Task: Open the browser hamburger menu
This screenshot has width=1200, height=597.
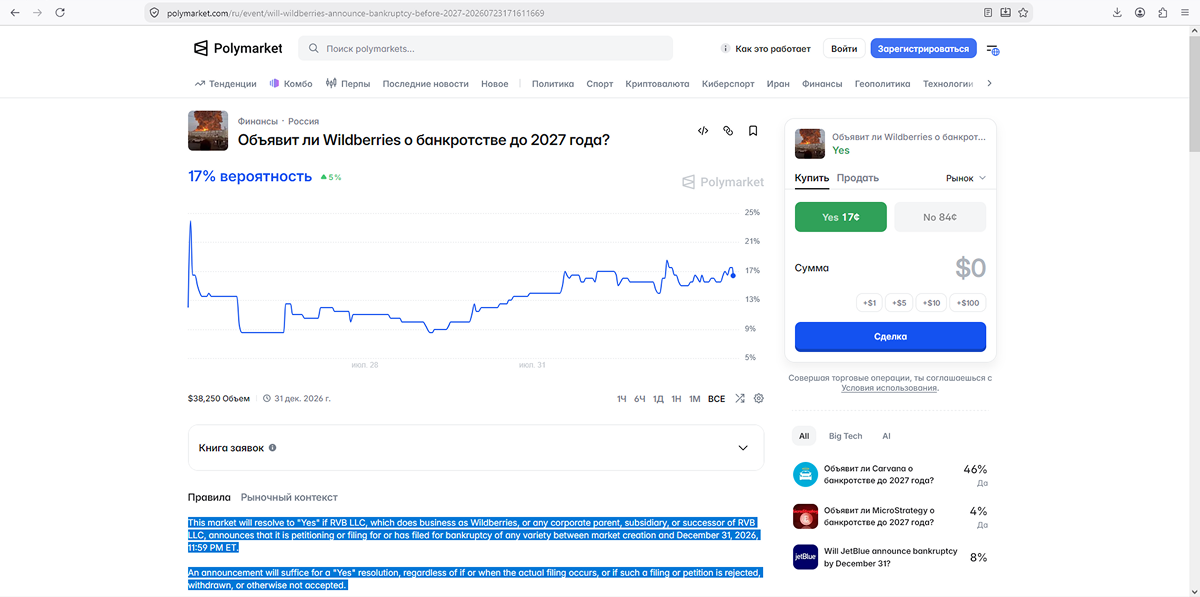Action: [x=1185, y=13]
